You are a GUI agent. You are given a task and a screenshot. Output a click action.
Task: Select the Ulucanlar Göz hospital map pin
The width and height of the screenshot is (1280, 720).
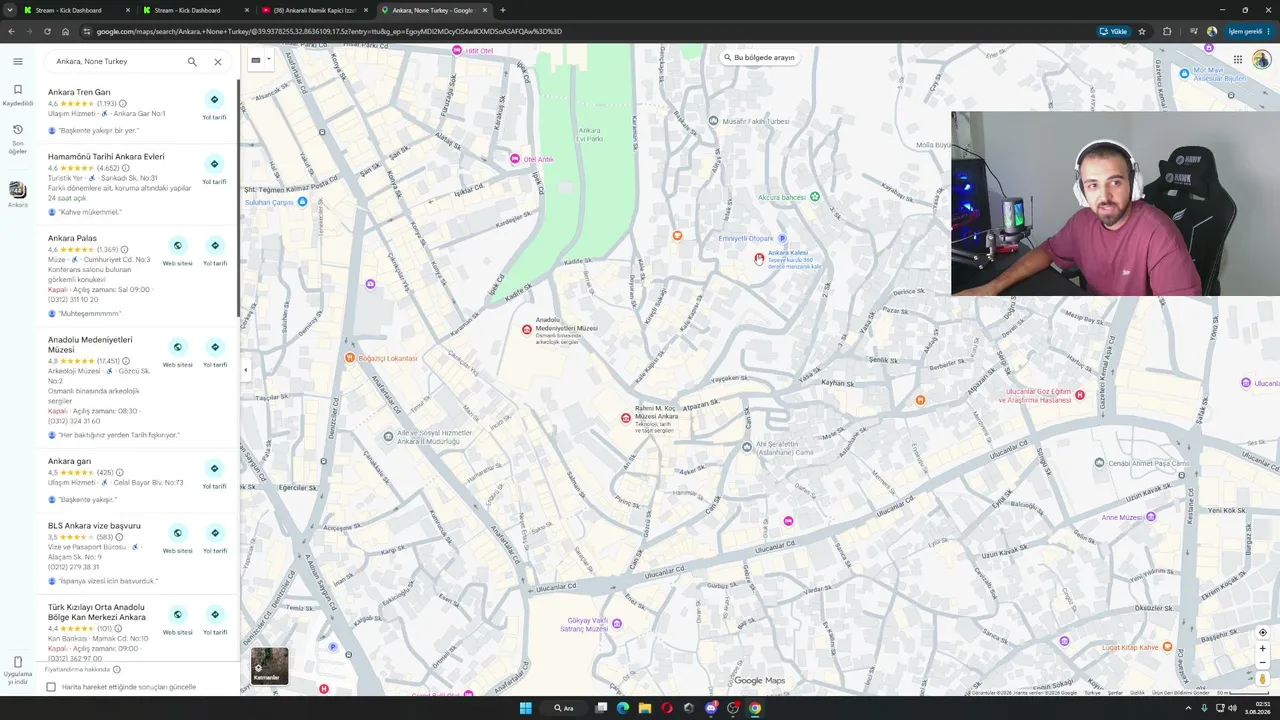[x=1079, y=395]
